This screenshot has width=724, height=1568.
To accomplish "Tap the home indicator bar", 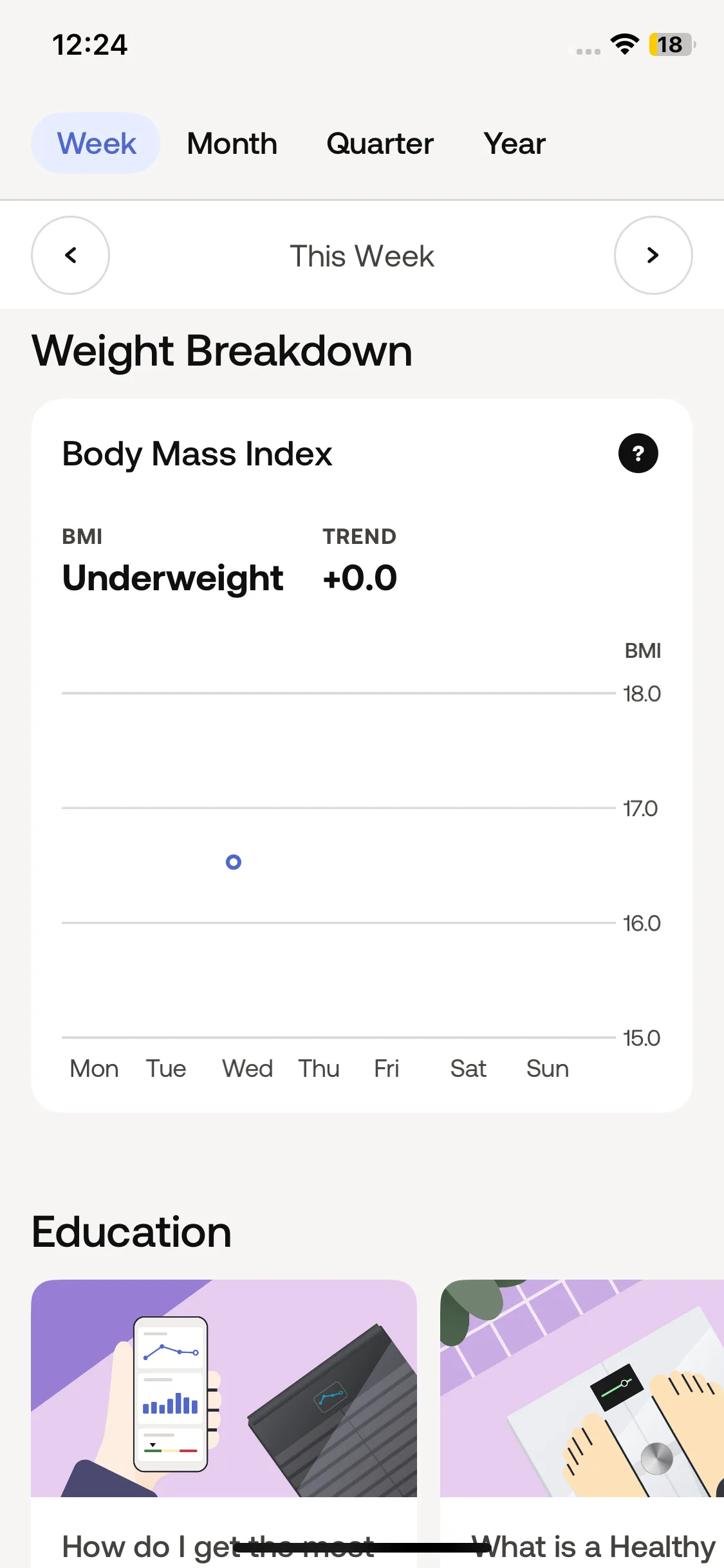I will [362, 1546].
